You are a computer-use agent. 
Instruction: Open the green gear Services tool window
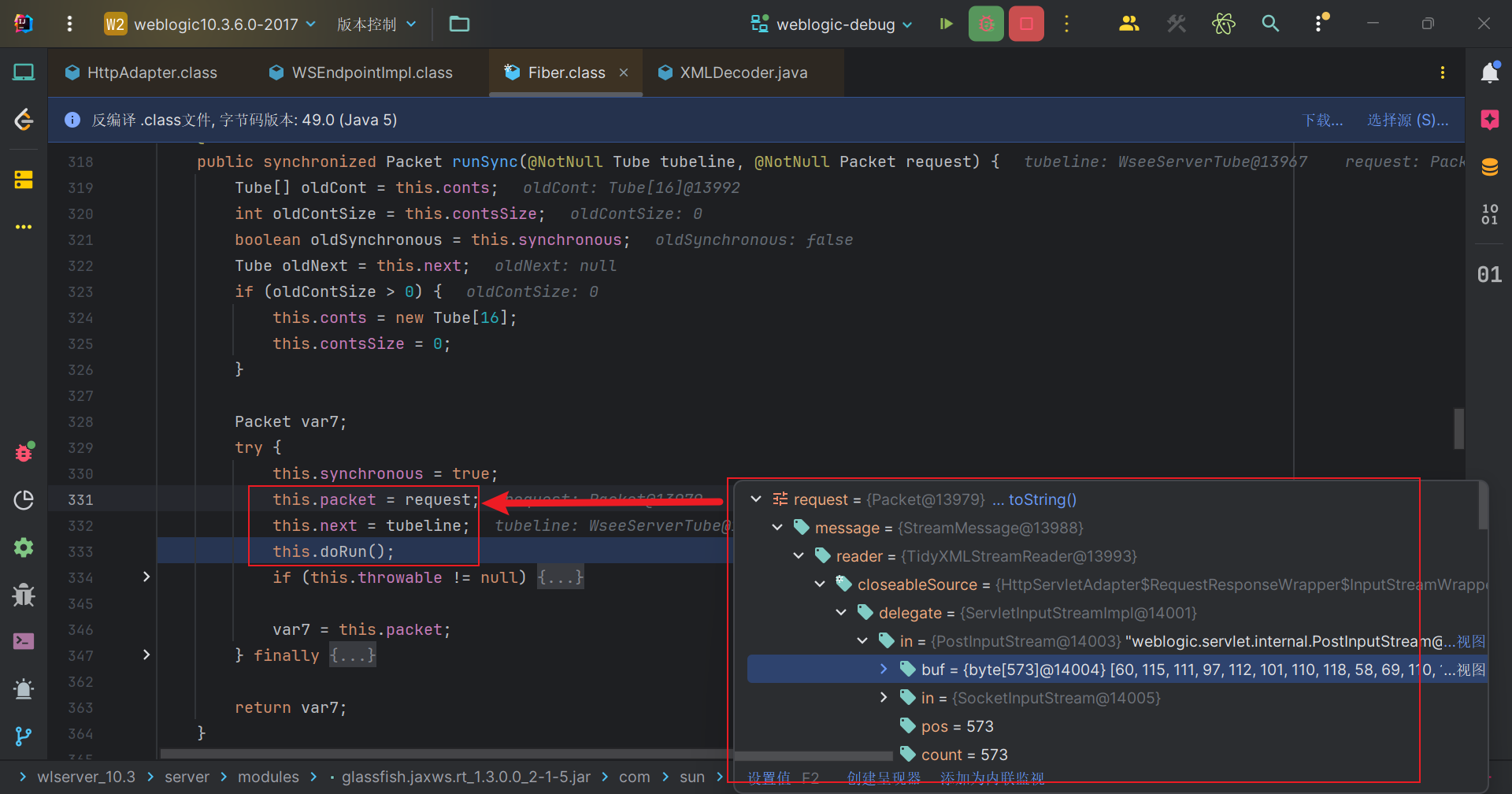coord(24,547)
